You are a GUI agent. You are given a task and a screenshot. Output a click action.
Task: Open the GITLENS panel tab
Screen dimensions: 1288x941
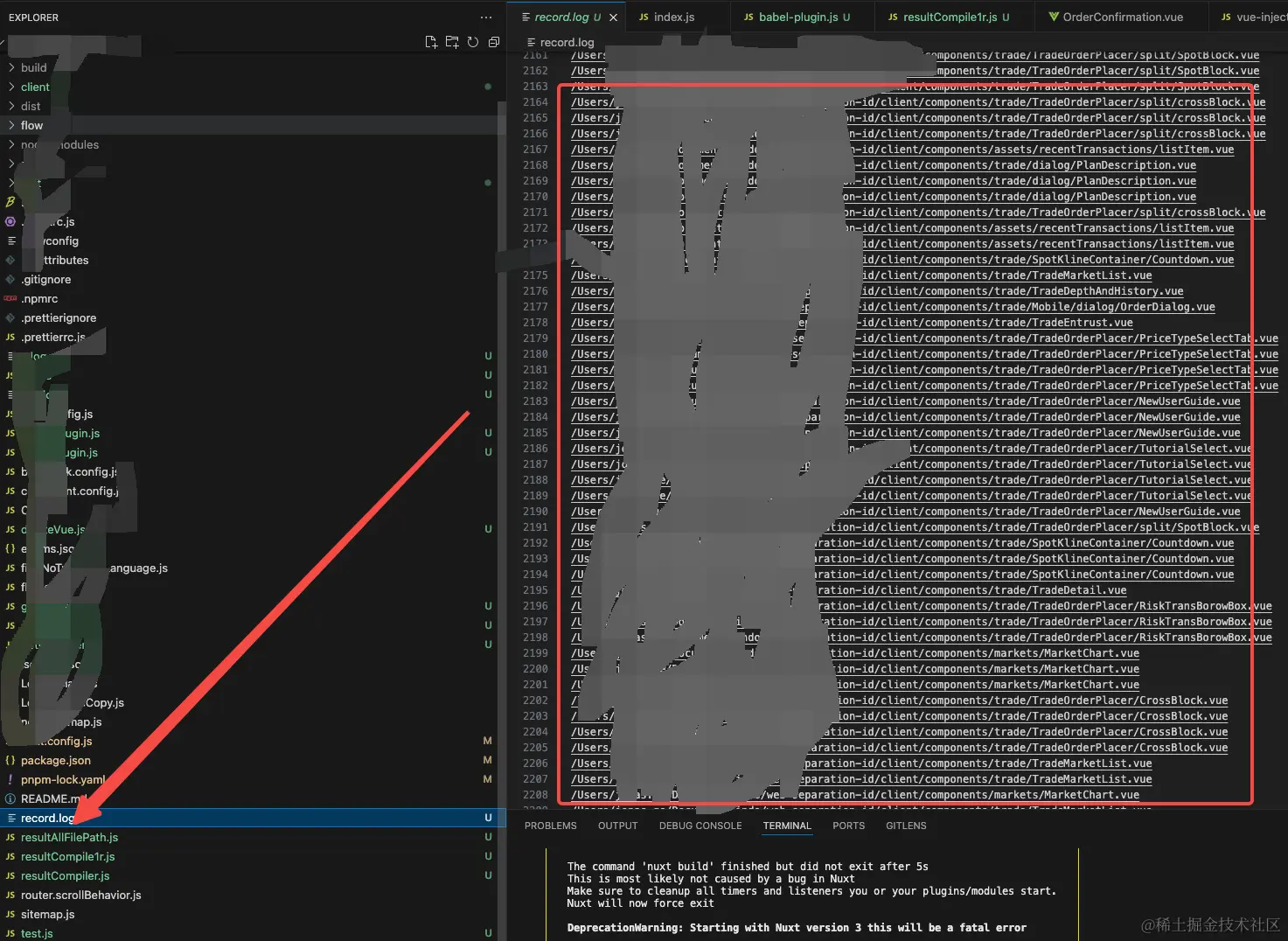pyautogui.click(x=906, y=826)
